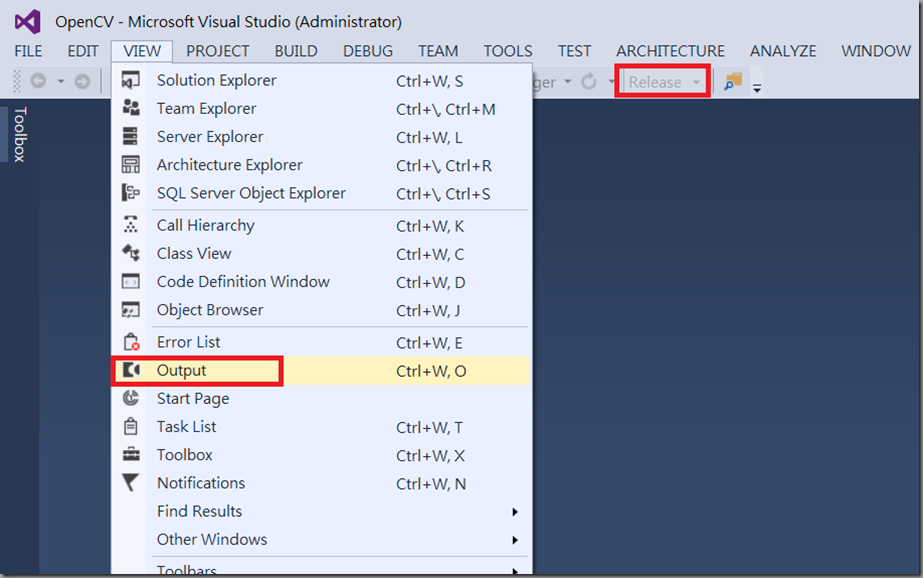Click the Call Hierarchy icon
This screenshot has height=578, width=923.
[x=131, y=225]
